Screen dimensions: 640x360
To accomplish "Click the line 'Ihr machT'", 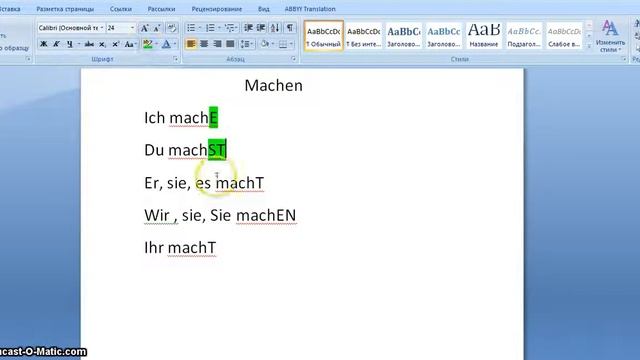I will coord(180,247).
